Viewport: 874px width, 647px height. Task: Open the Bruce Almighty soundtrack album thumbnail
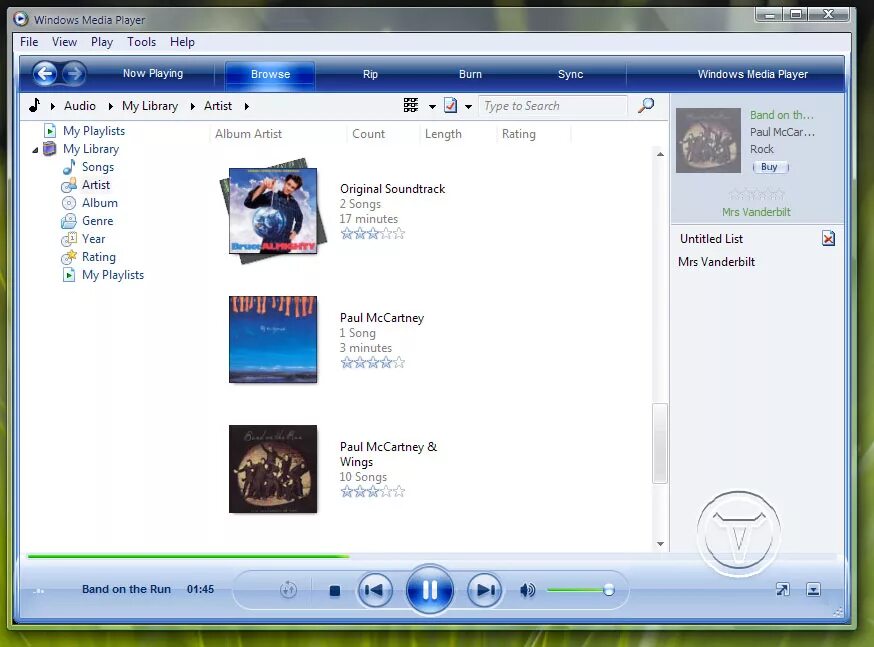[271, 210]
